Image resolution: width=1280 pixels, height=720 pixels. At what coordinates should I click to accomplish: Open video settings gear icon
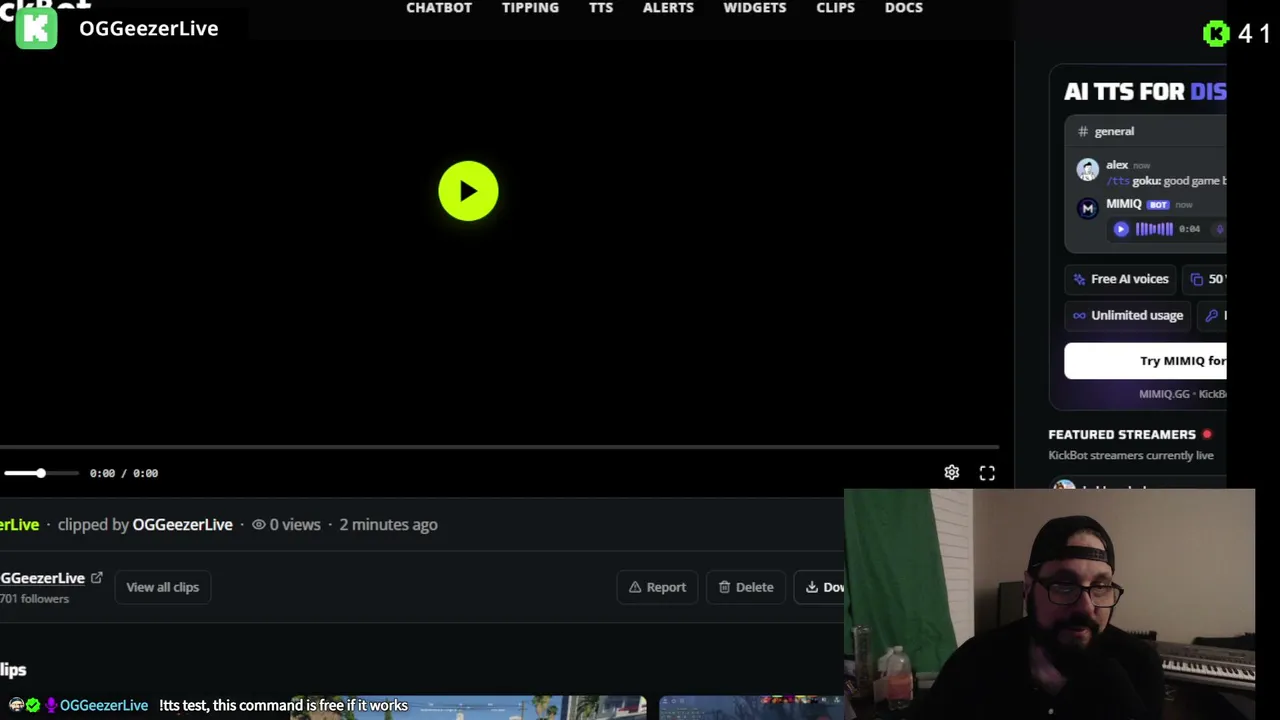(951, 473)
